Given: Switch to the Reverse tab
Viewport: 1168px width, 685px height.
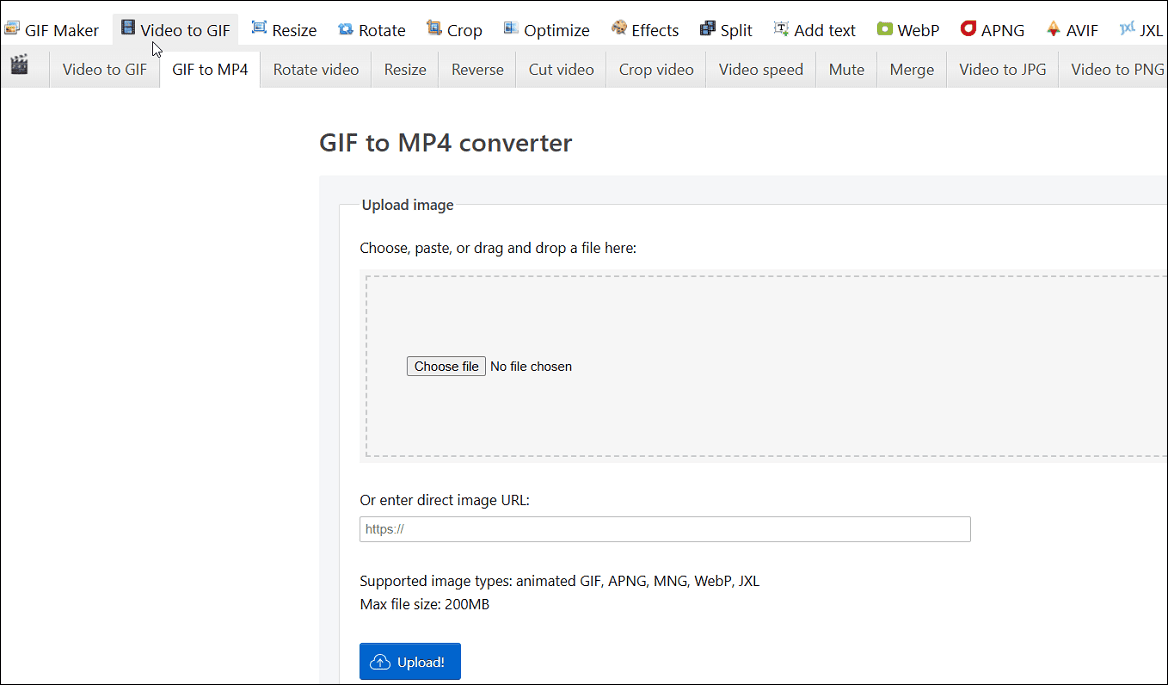Looking at the screenshot, I should tap(477, 69).
